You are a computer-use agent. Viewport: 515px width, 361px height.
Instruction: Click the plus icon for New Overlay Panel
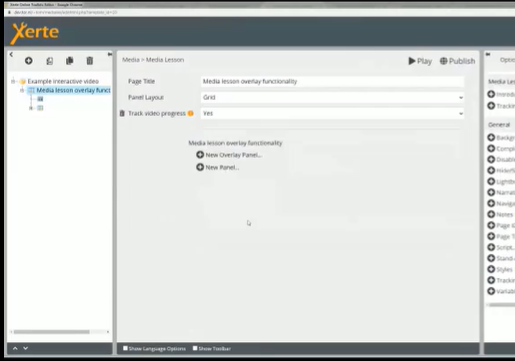[200, 155]
